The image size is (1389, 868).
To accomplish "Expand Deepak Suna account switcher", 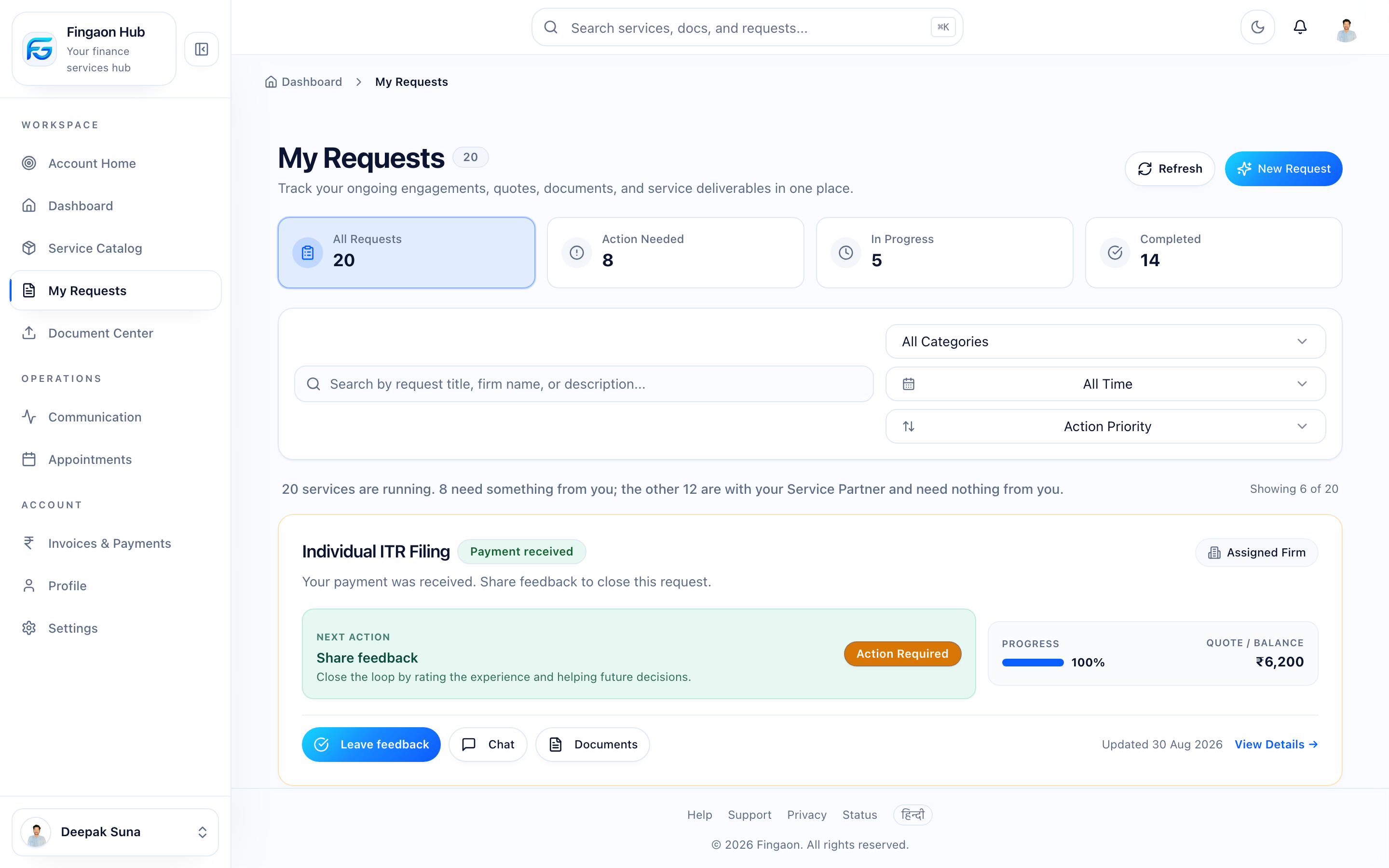I will (x=115, y=832).
